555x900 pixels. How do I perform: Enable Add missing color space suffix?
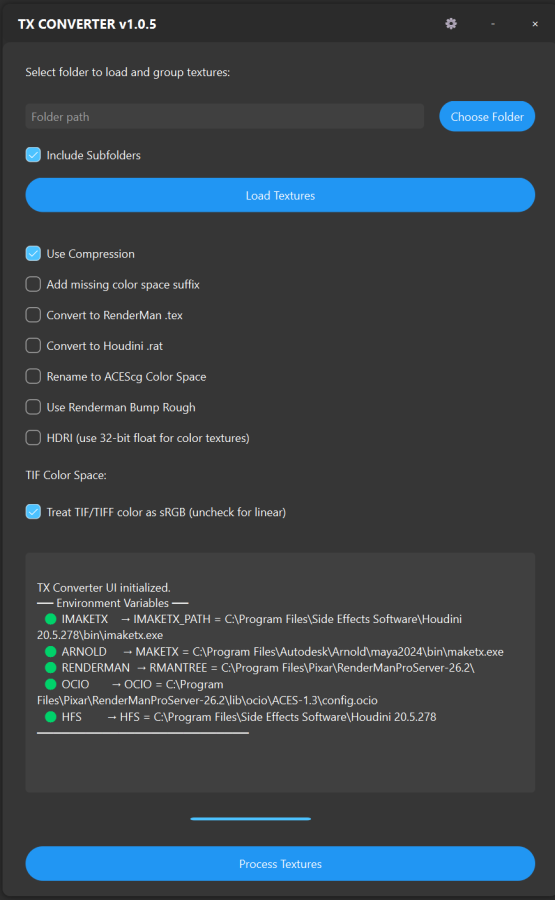(x=33, y=284)
